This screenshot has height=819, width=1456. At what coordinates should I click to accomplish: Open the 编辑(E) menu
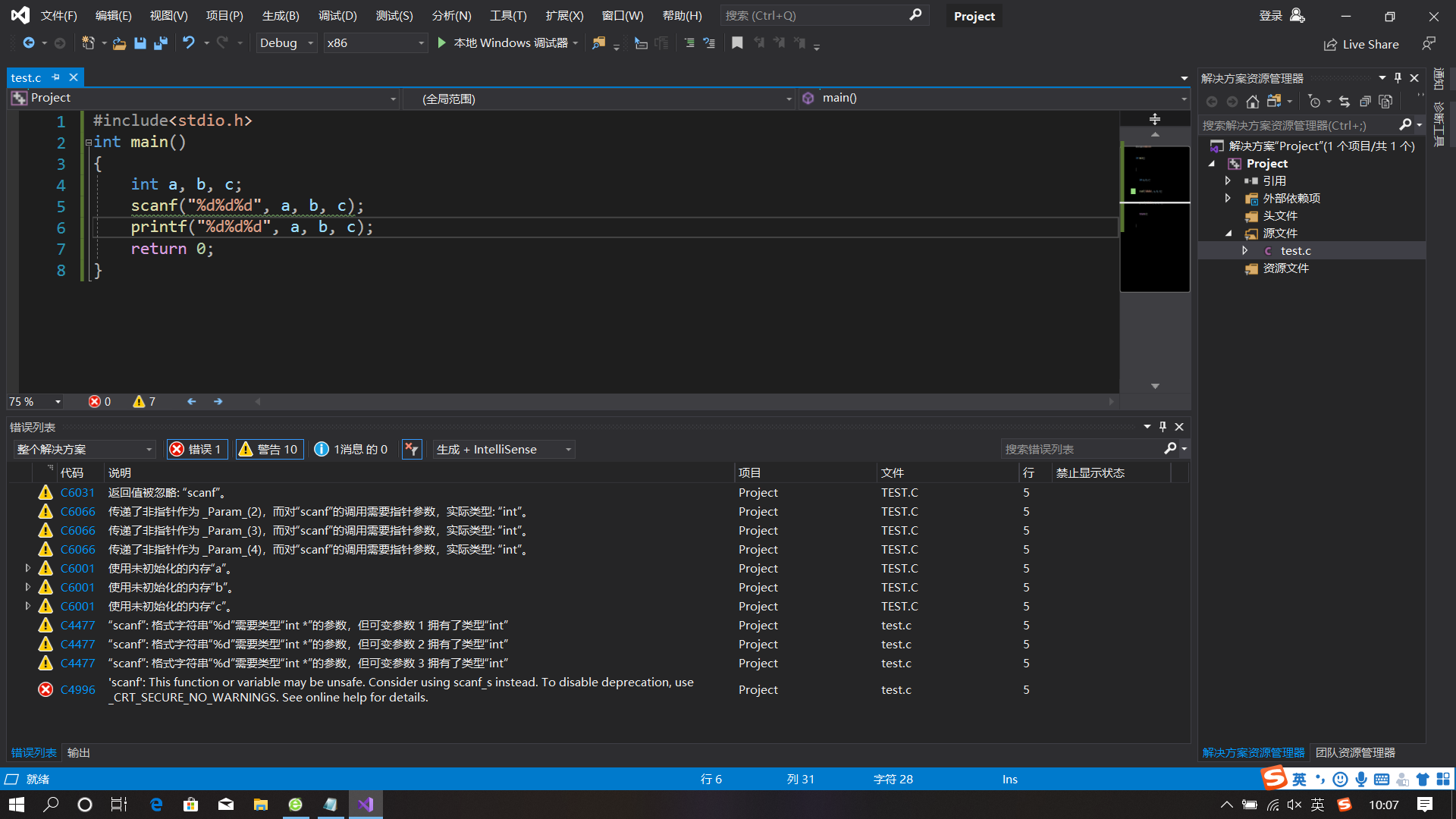114,15
